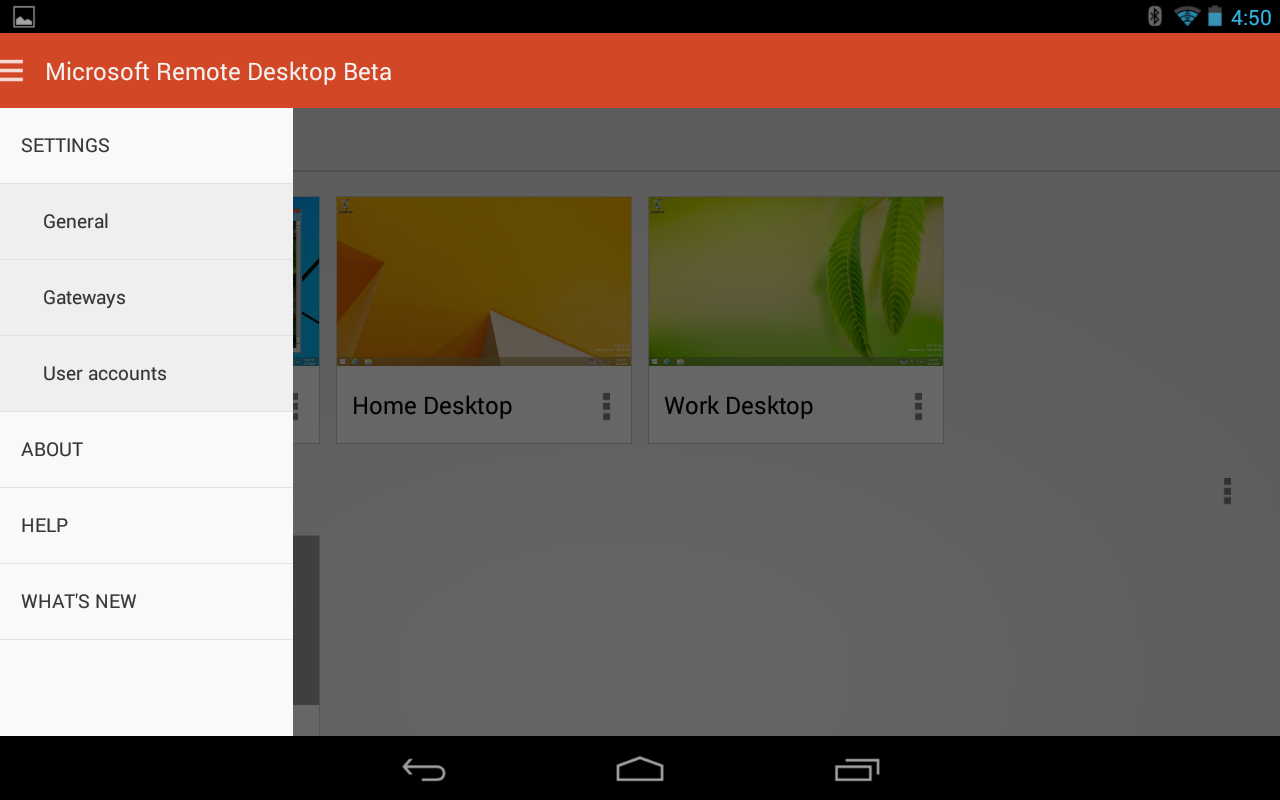Open the Work Desktop thumbnail
The image size is (1280, 800).
tap(796, 281)
